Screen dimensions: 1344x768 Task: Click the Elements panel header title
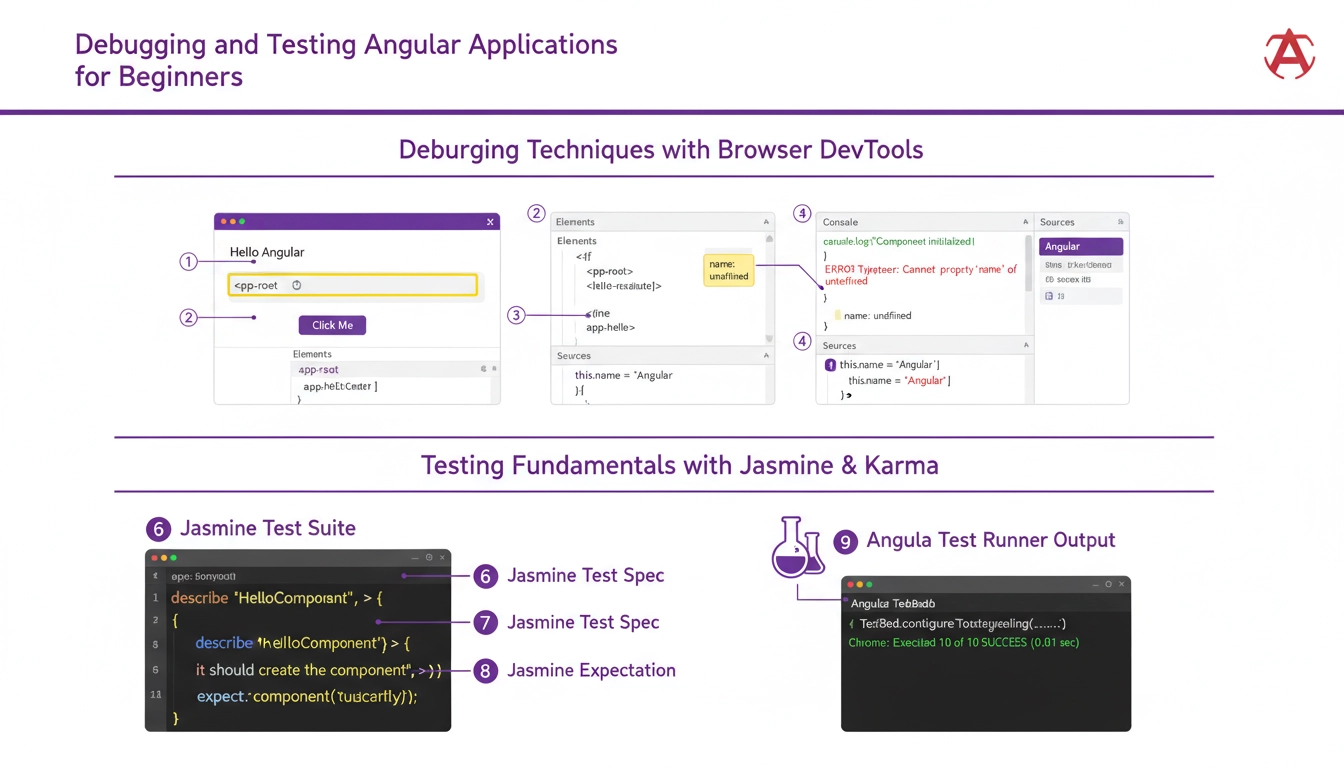[575, 222]
